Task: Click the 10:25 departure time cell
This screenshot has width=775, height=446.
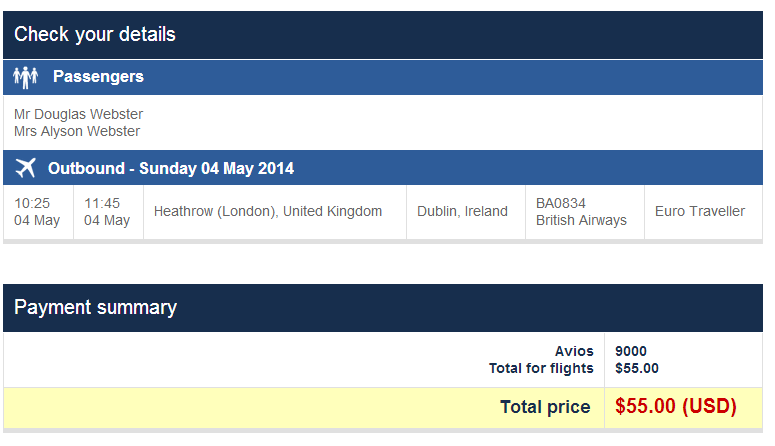Action: (x=38, y=212)
